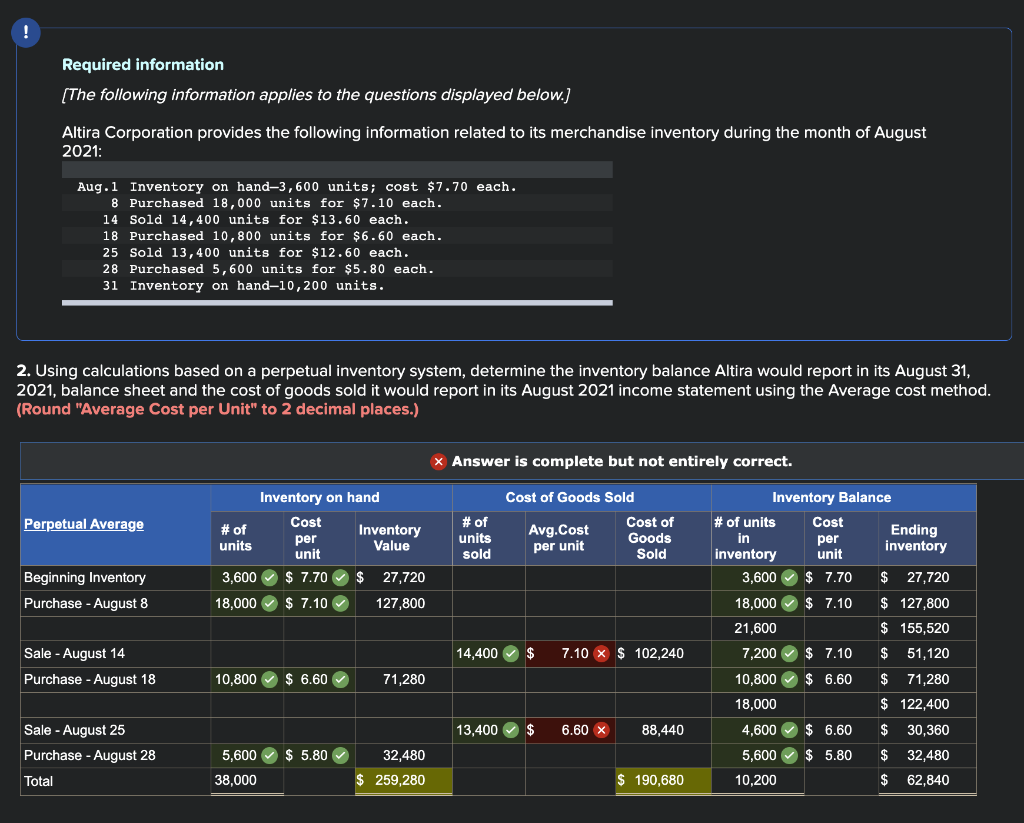The height and width of the screenshot is (823, 1024).
Task: Select the 13,400 units sold field
Action: point(488,730)
